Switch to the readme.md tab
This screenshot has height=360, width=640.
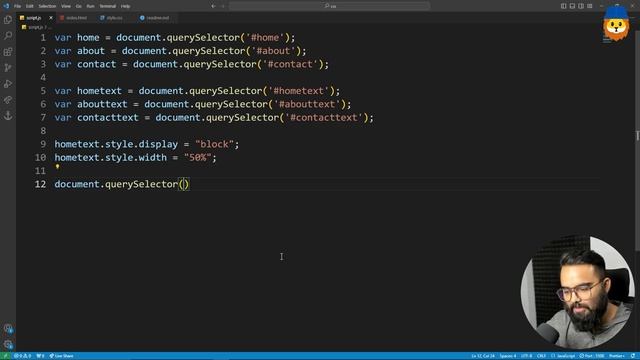coord(157,18)
